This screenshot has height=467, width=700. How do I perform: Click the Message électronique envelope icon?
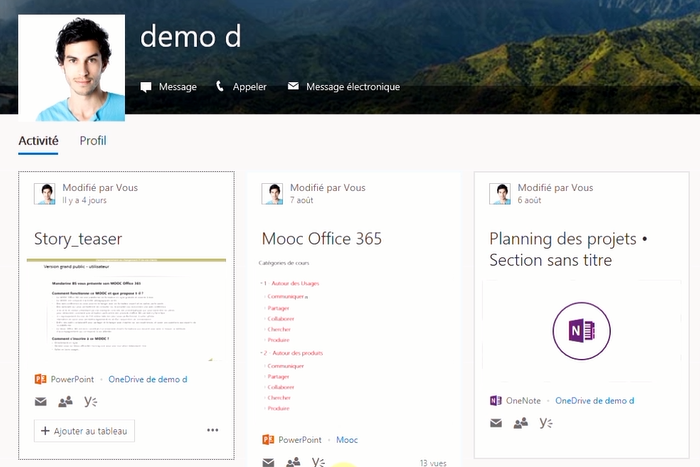point(293,86)
